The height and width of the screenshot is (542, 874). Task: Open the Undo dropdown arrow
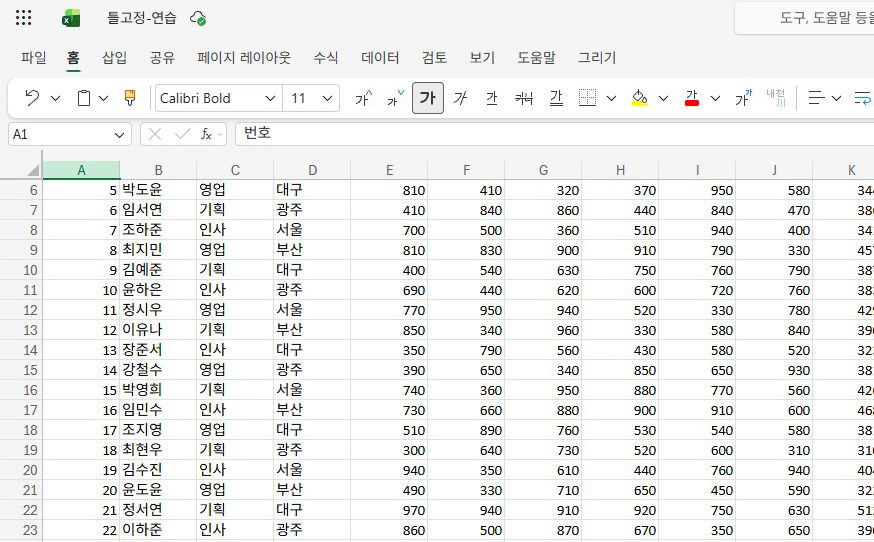(55, 99)
